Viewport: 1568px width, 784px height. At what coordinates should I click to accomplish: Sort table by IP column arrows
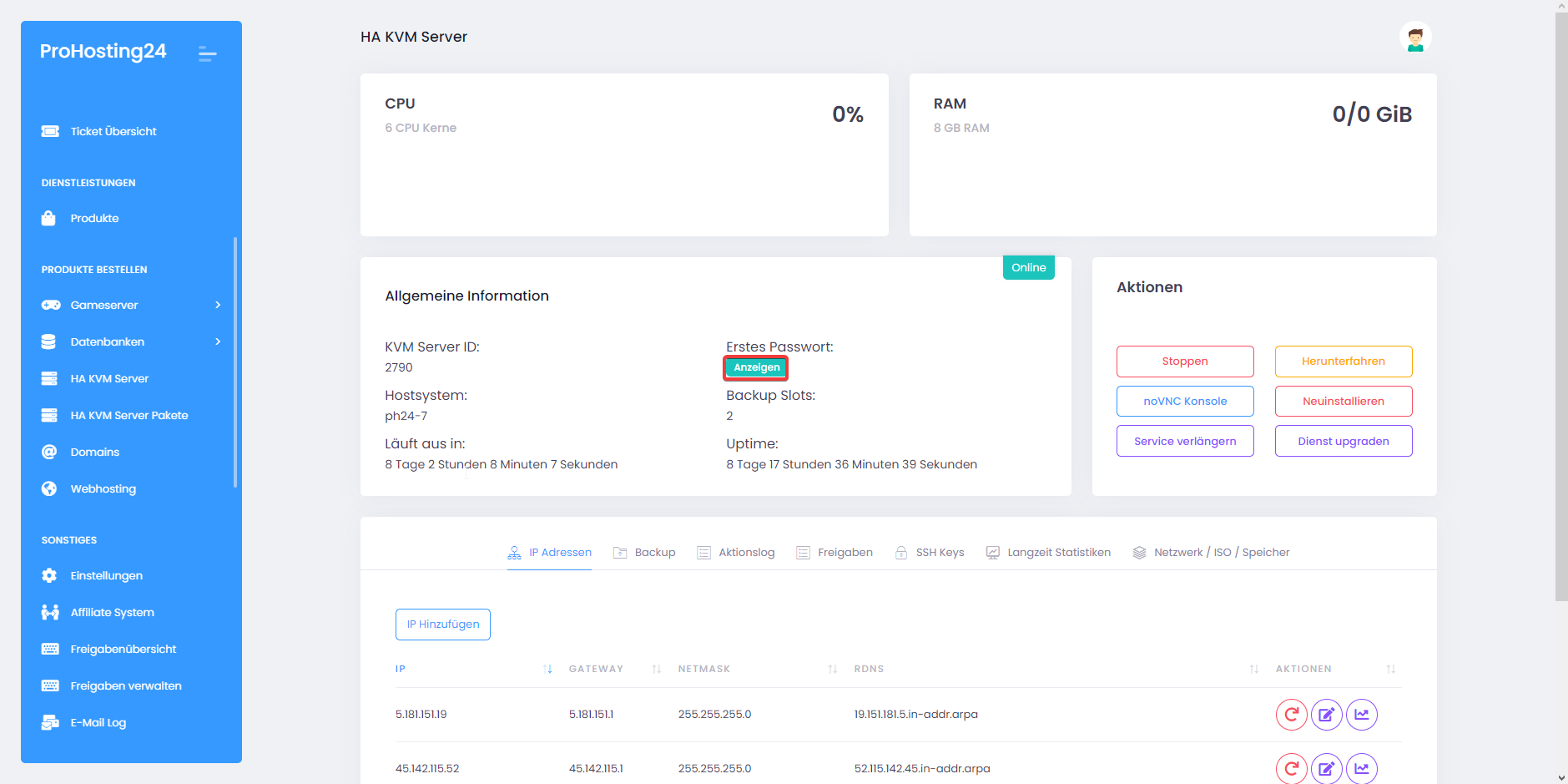coord(547,669)
